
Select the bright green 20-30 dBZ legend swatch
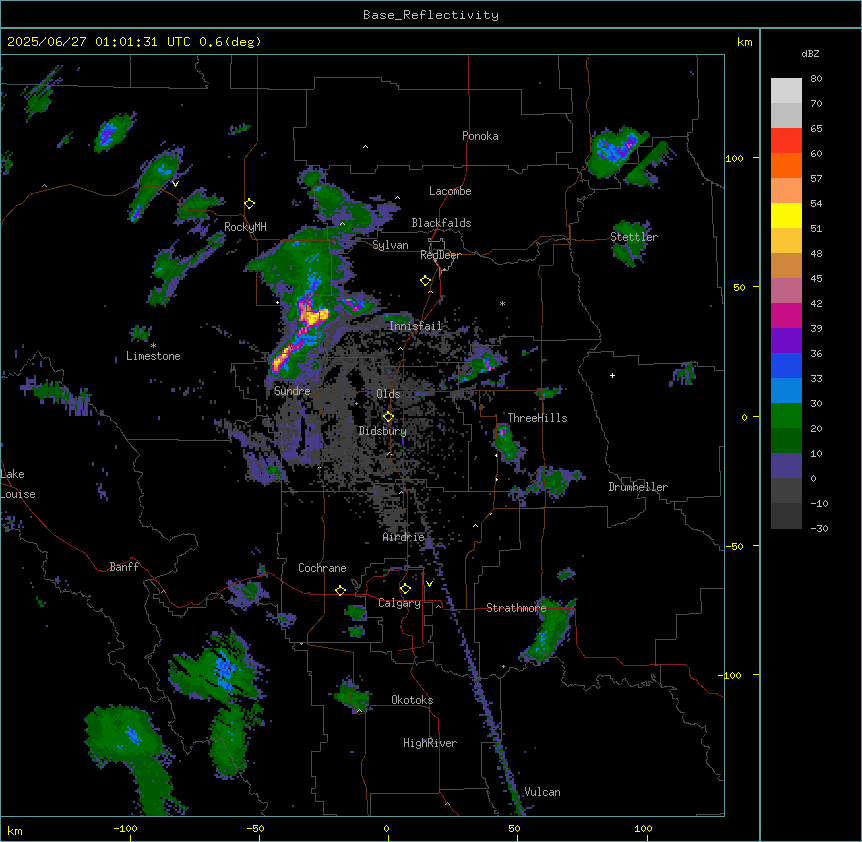(x=786, y=416)
